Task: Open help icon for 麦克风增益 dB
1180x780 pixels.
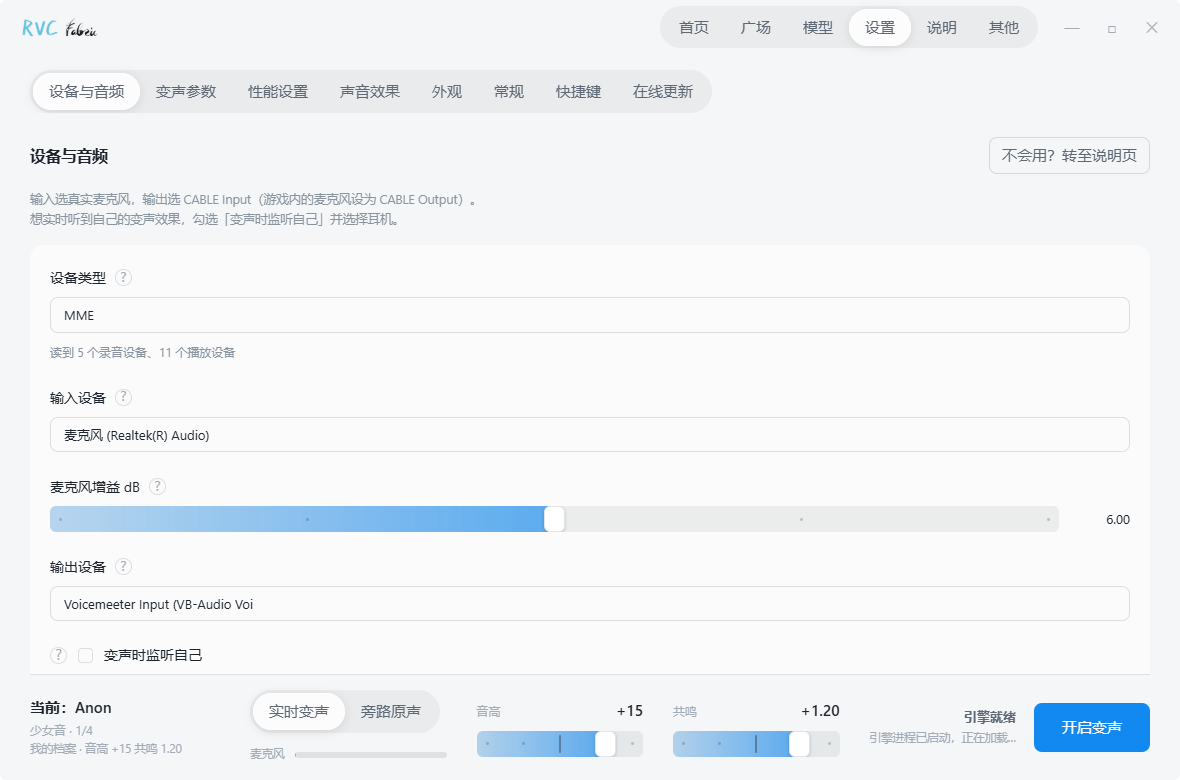Action: tap(157, 486)
